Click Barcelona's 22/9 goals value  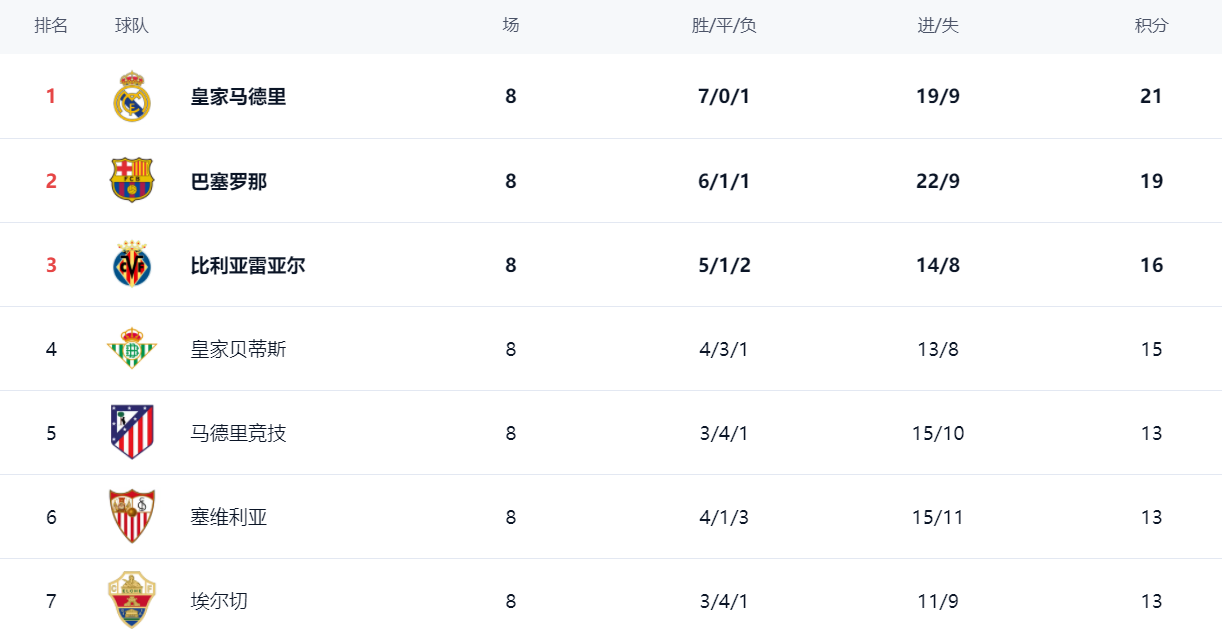[x=938, y=182]
